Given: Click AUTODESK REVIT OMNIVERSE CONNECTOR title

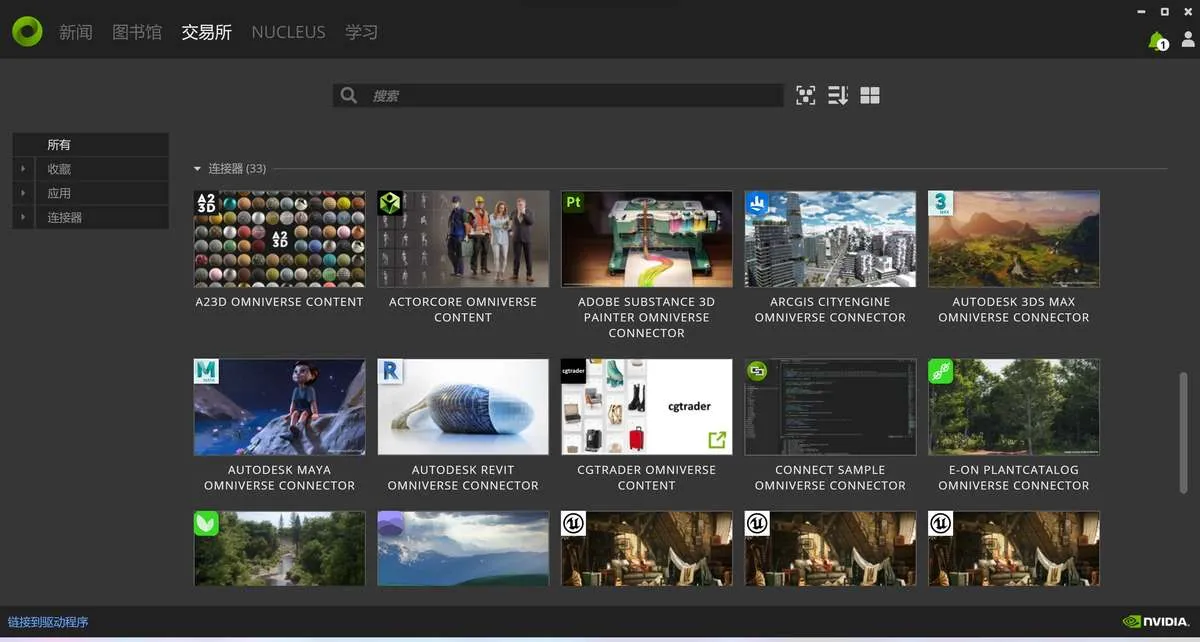Looking at the screenshot, I should coord(463,478).
